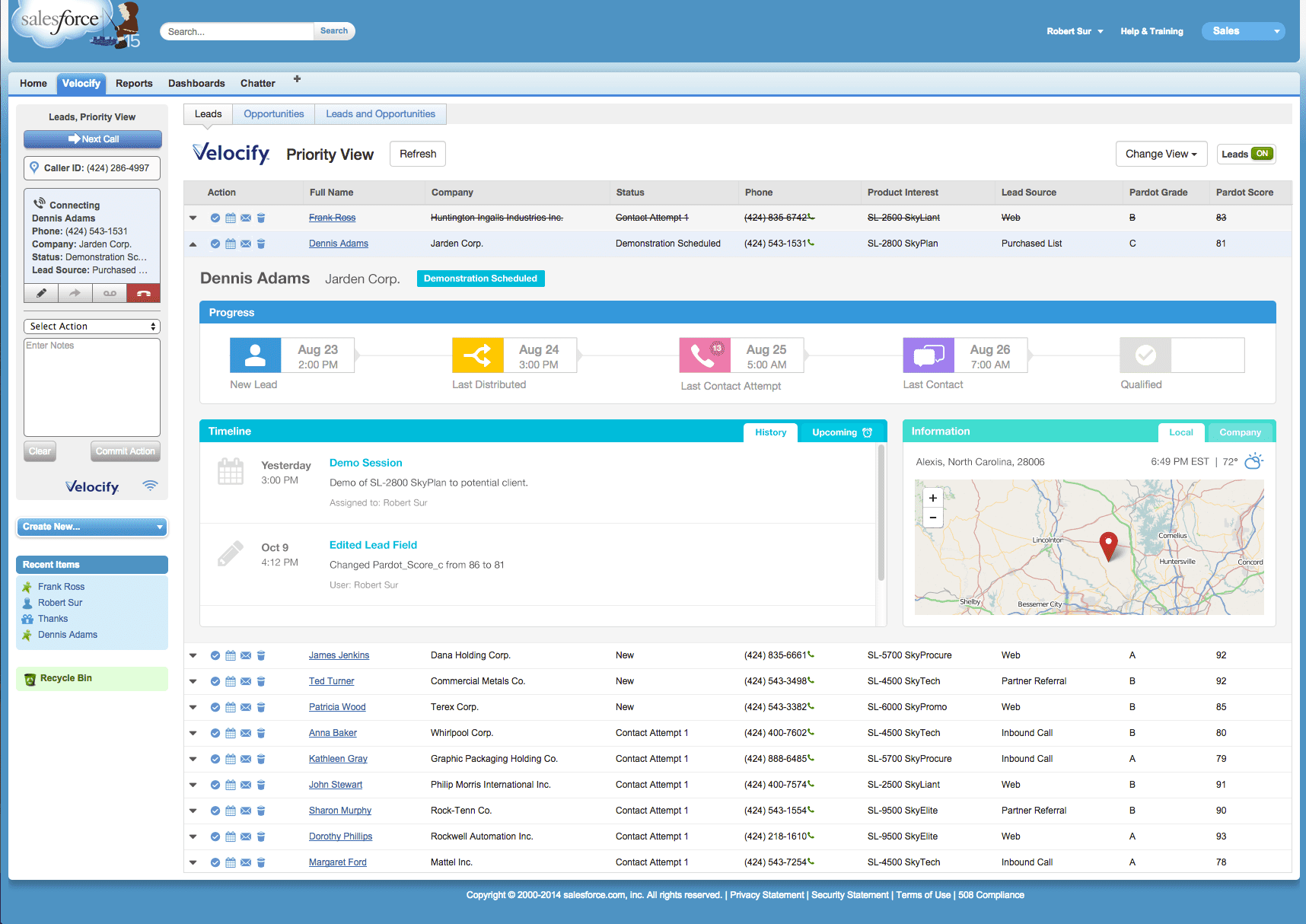Open the Select Action dropdown

click(x=91, y=326)
